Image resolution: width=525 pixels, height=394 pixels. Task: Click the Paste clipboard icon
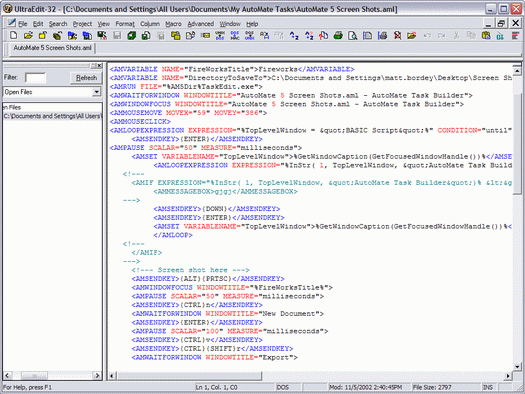486,35
